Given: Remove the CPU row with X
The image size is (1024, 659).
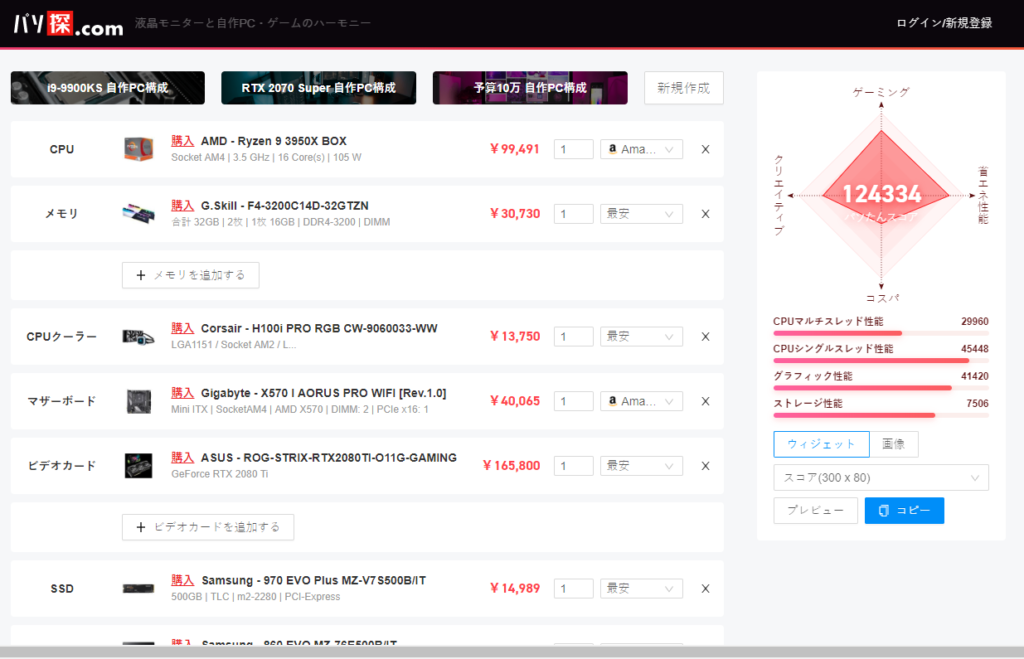Looking at the screenshot, I should coord(705,149).
